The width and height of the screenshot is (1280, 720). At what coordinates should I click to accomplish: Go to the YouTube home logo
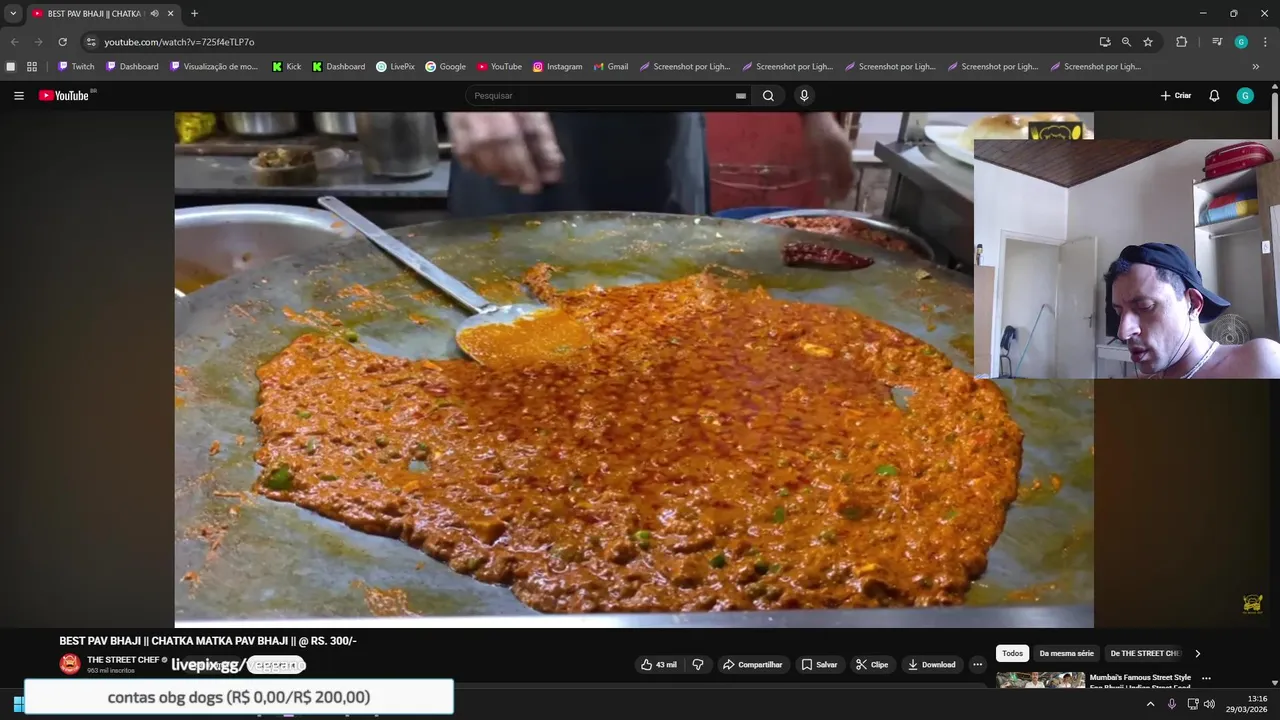[64, 96]
